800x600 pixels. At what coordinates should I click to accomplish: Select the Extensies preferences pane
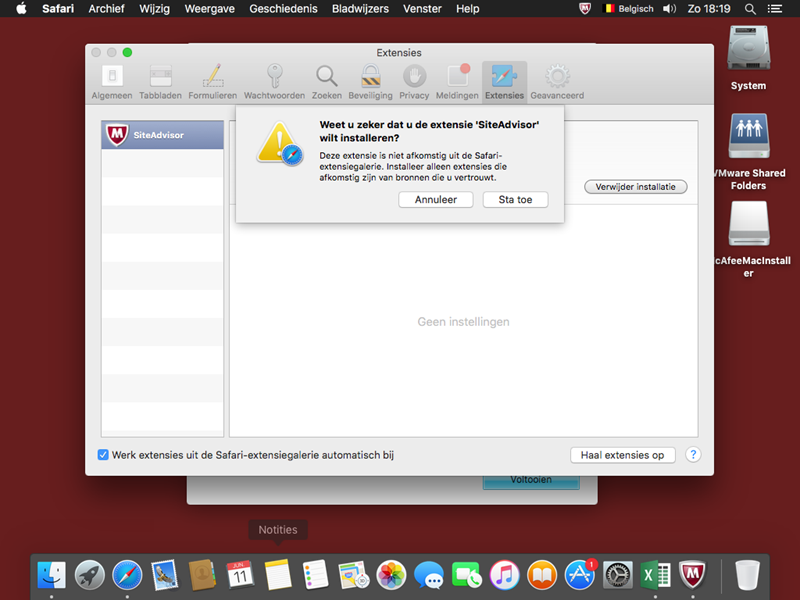tap(505, 82)
